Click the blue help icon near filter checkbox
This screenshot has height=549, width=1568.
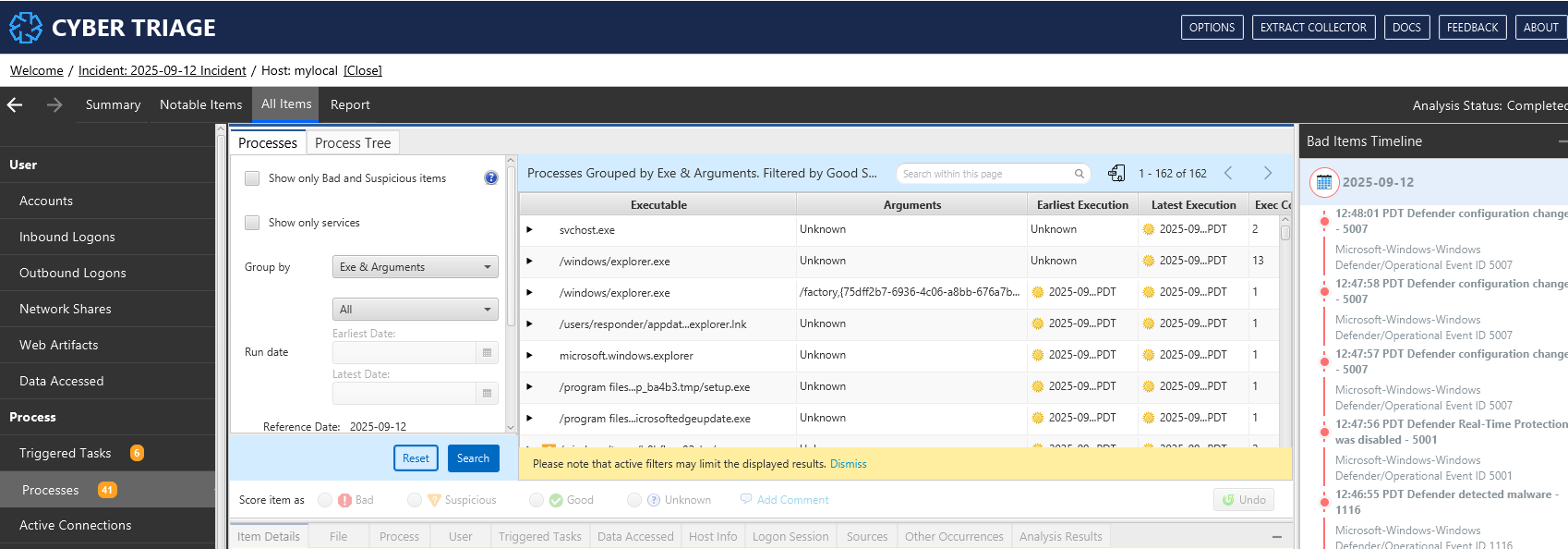click(490, 178)
